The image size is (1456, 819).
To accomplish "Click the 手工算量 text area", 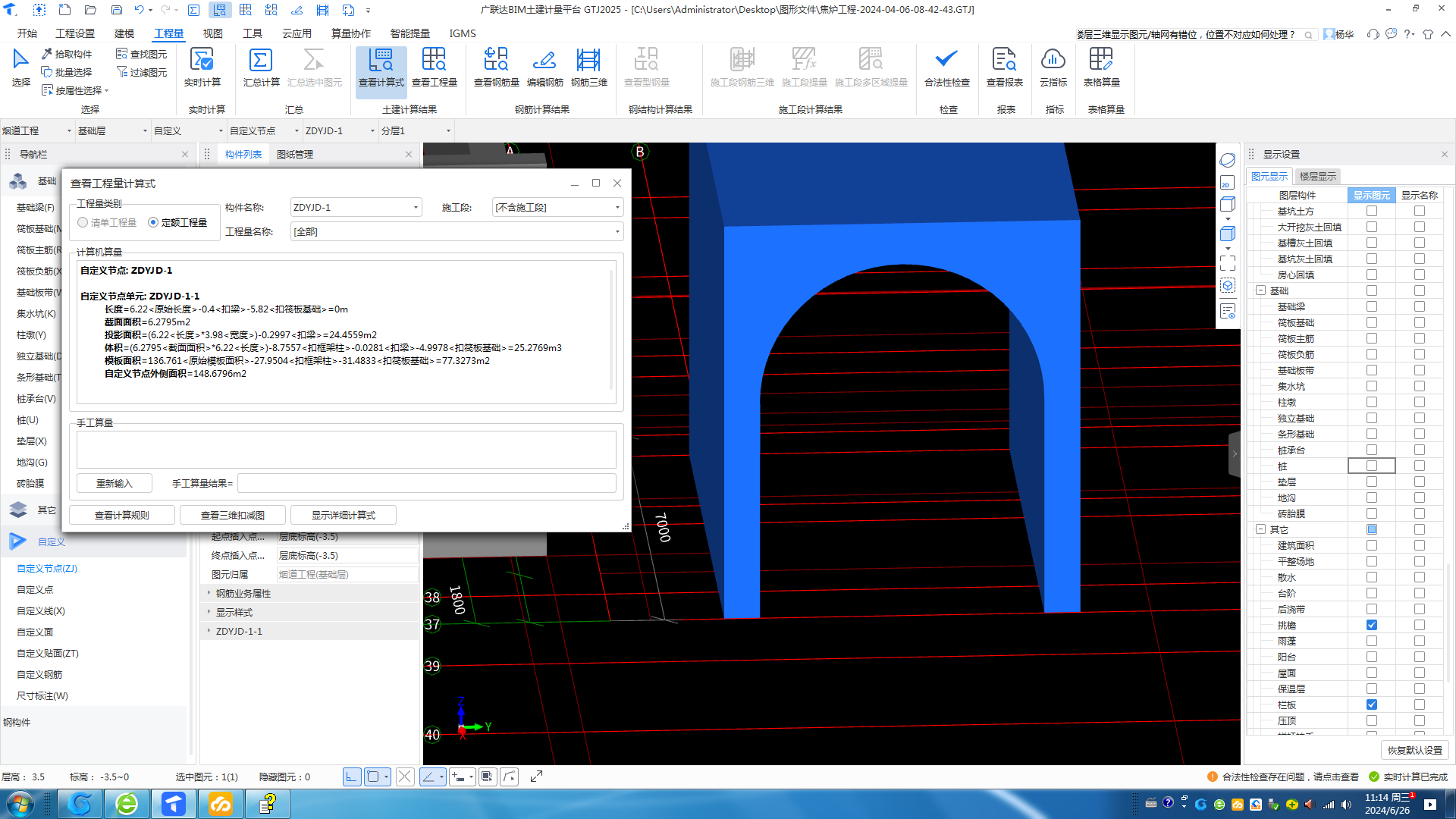I will coord(346,450).
